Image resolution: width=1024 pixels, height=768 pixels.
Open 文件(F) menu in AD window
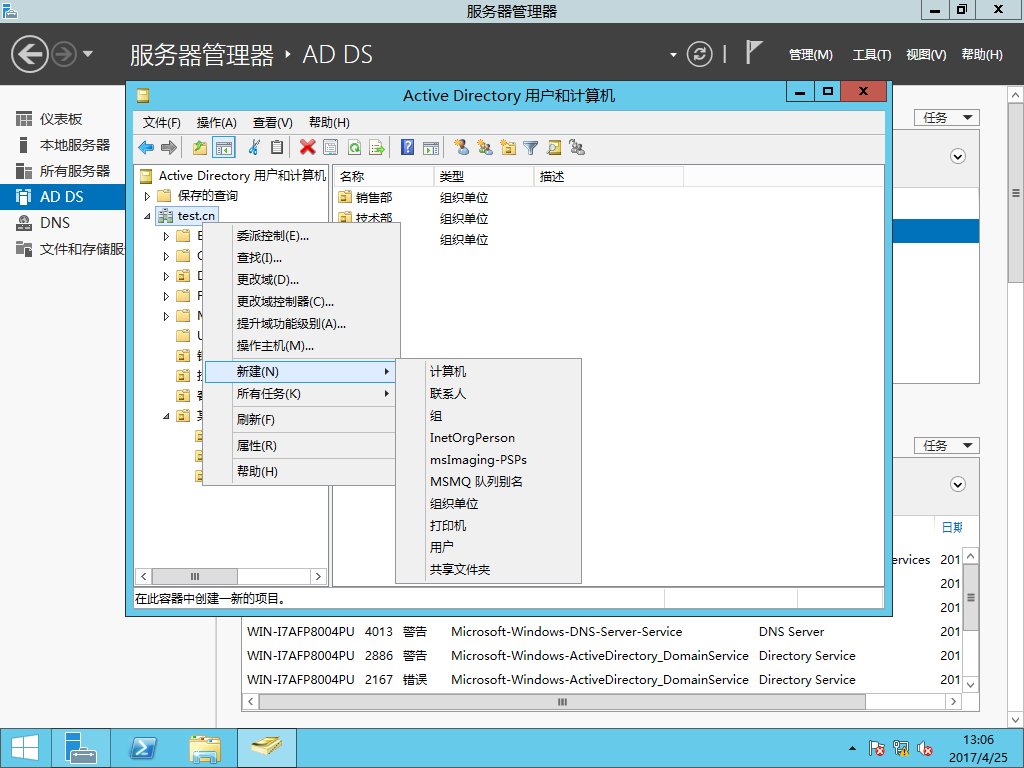(x=161, y=123)
